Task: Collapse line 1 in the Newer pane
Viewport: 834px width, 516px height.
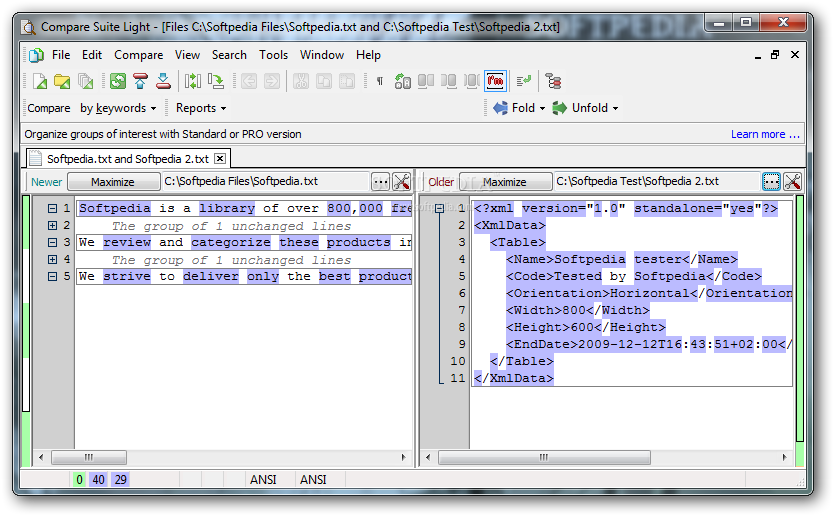Action: (x=52, y=209)
